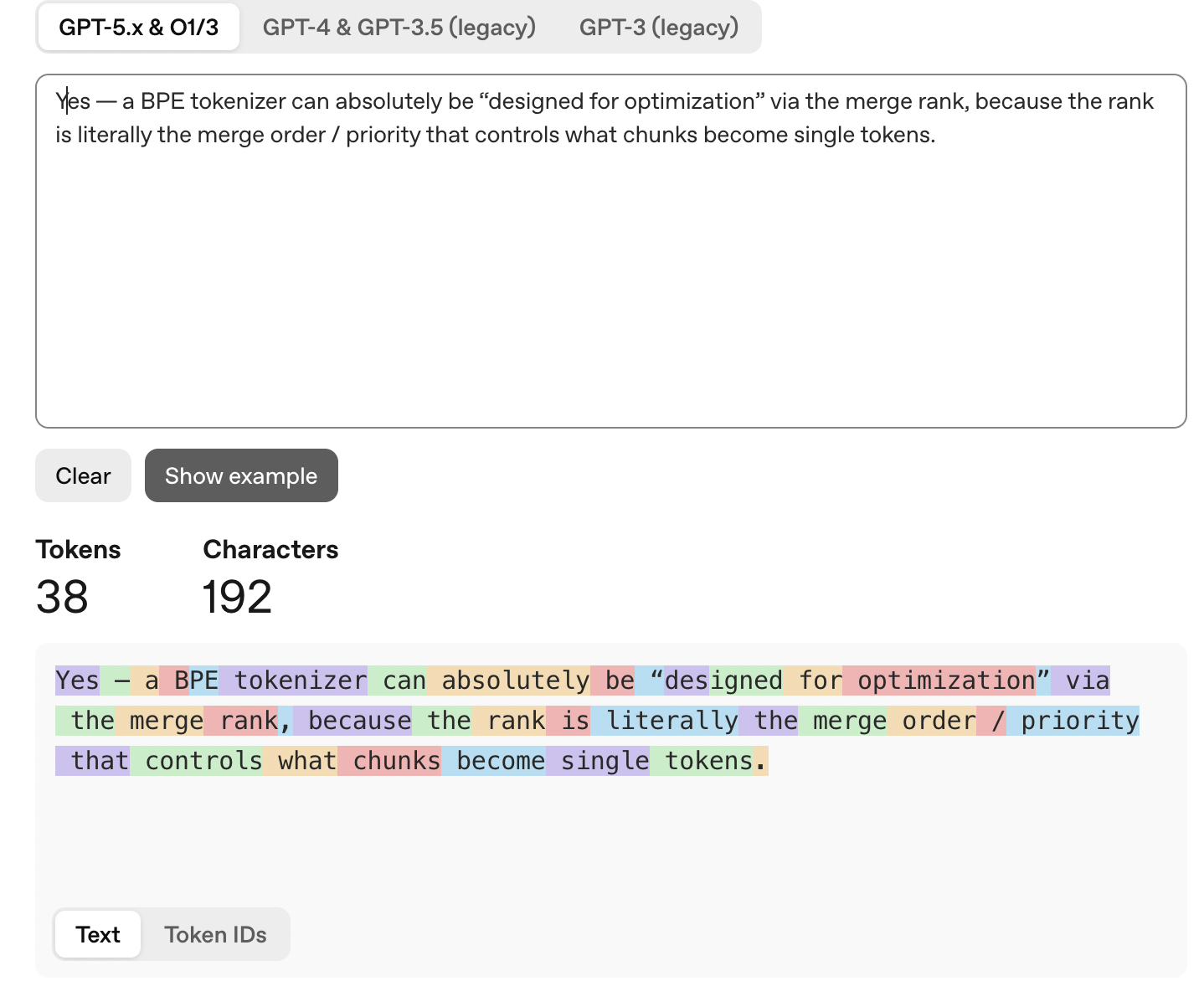Viewport: 1204px width, 981px height.
Task: Select the GPT-4 & GPT-3.5 (legacy) tab
Action: coord(399,28)
